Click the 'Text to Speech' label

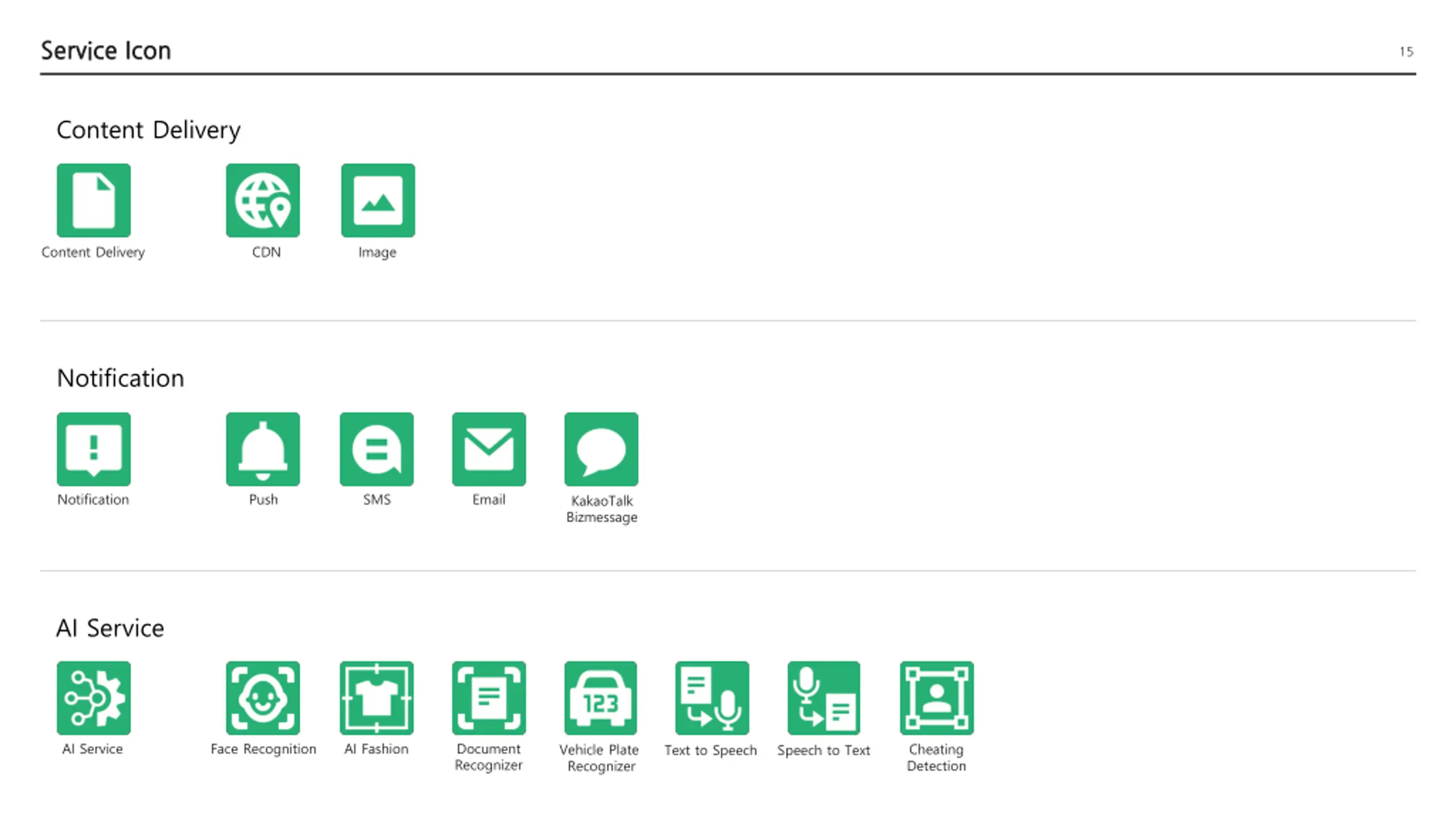[x=711, y=750]
